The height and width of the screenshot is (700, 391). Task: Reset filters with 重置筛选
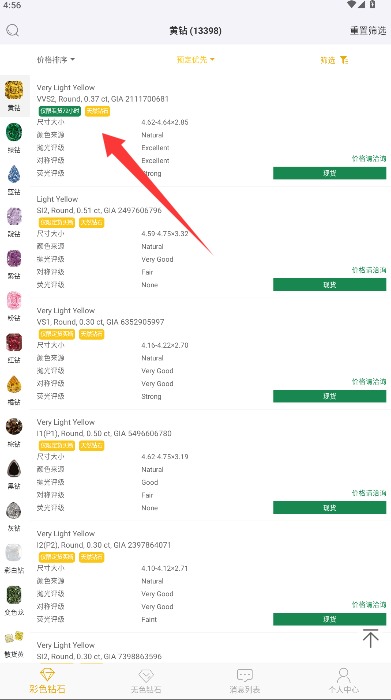[368, 30]
